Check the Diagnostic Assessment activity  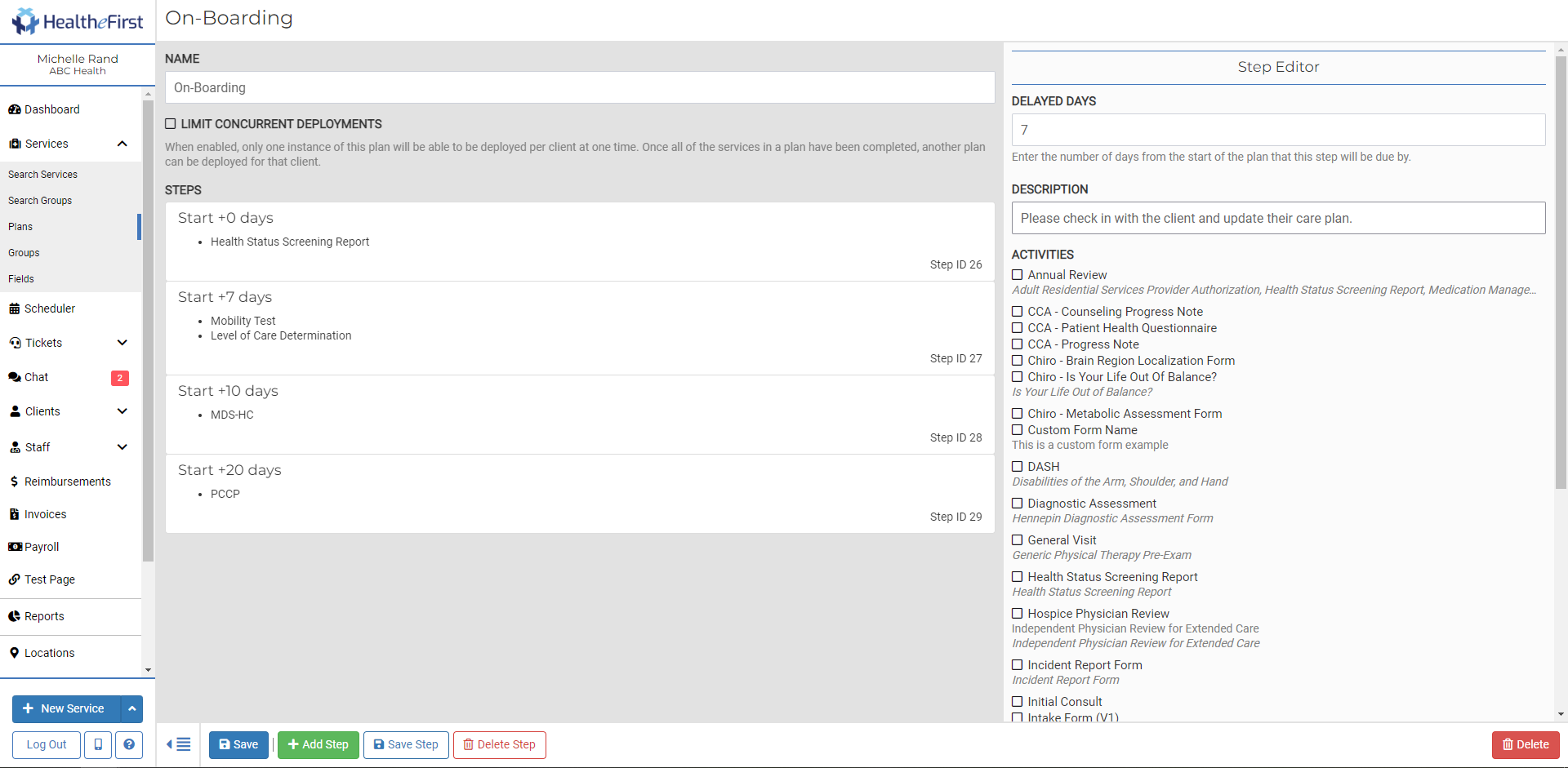click(1018, 504)
